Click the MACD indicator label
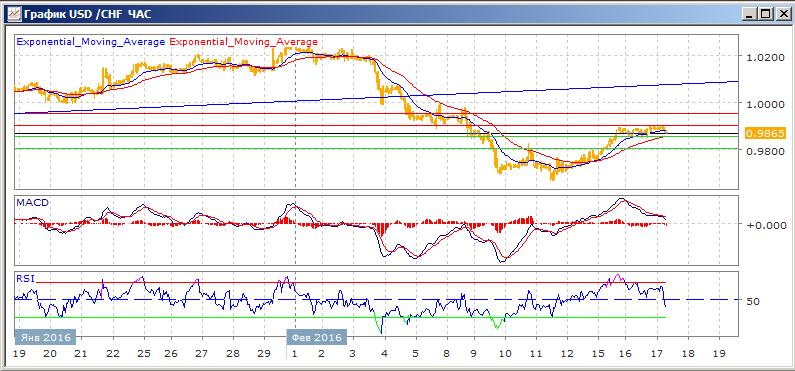 tap(31, 202)
